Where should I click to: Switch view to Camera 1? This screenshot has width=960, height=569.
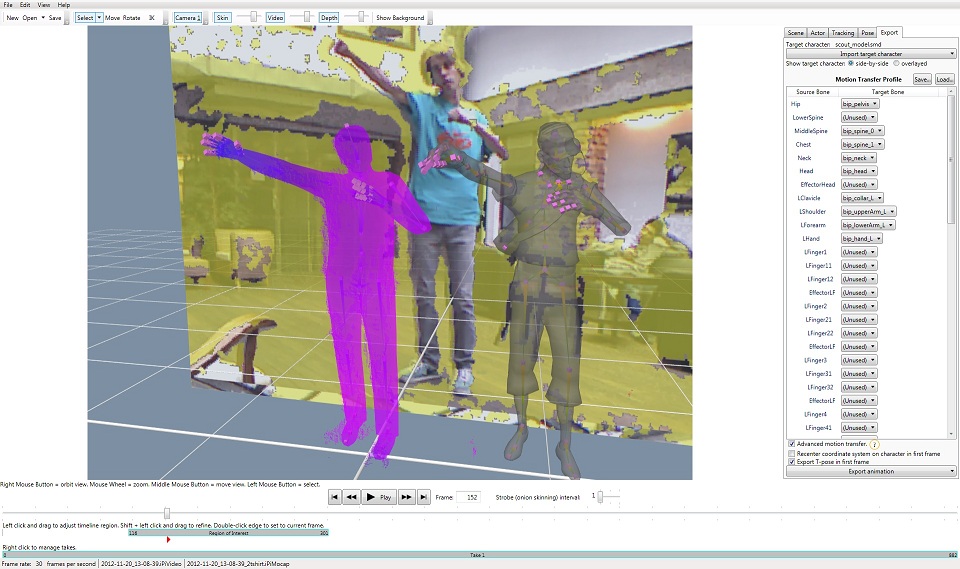pos(187,18)
